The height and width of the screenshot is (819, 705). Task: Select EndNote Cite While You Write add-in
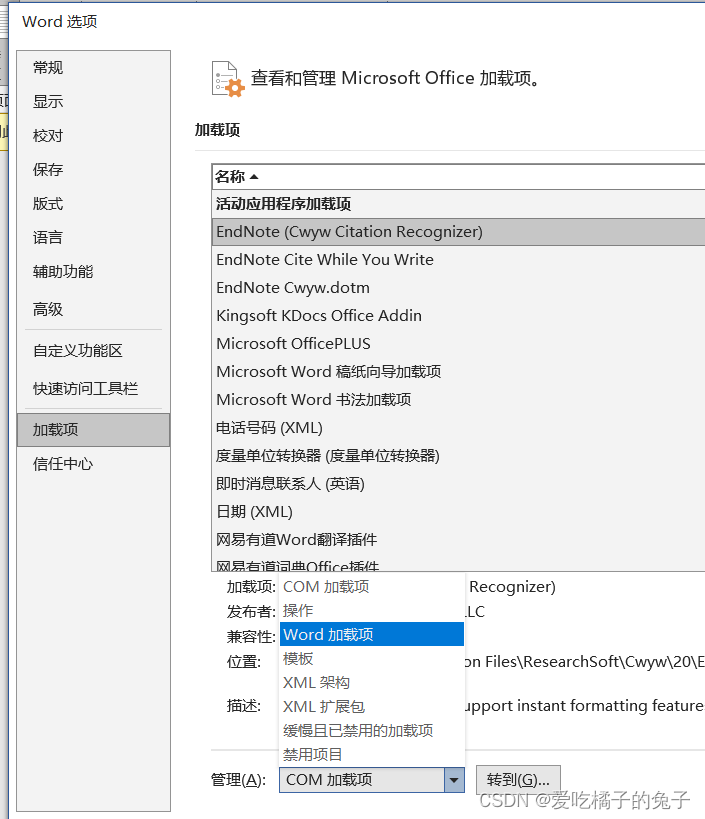[x=459, y=260]
